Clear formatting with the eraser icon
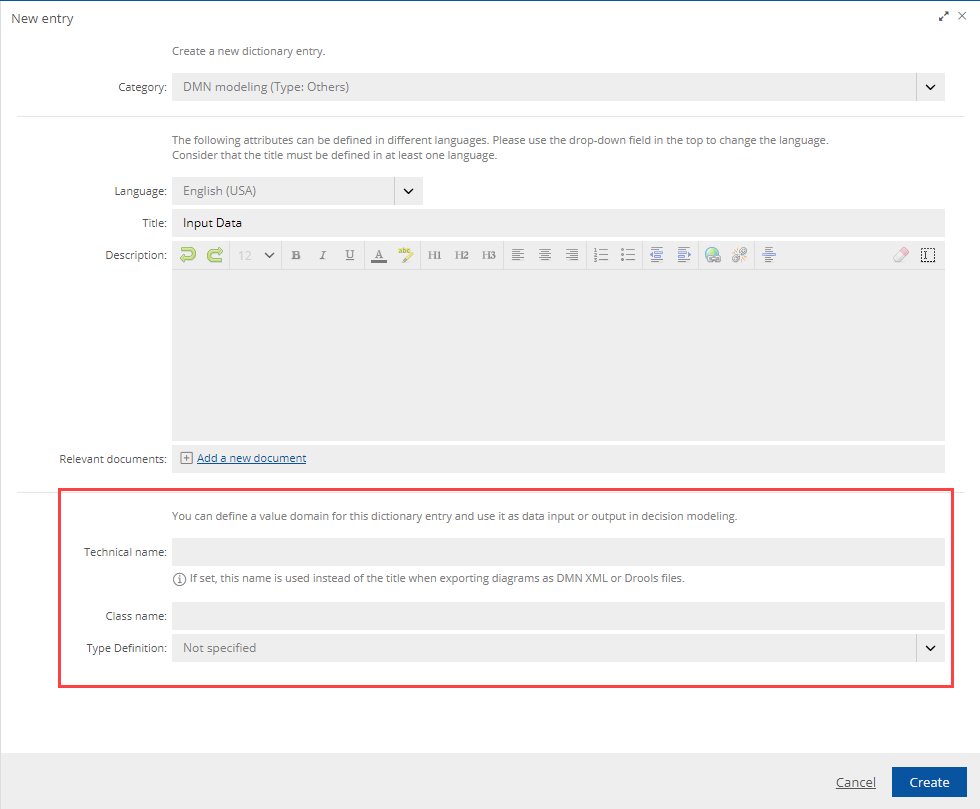 tap(900, 255)
